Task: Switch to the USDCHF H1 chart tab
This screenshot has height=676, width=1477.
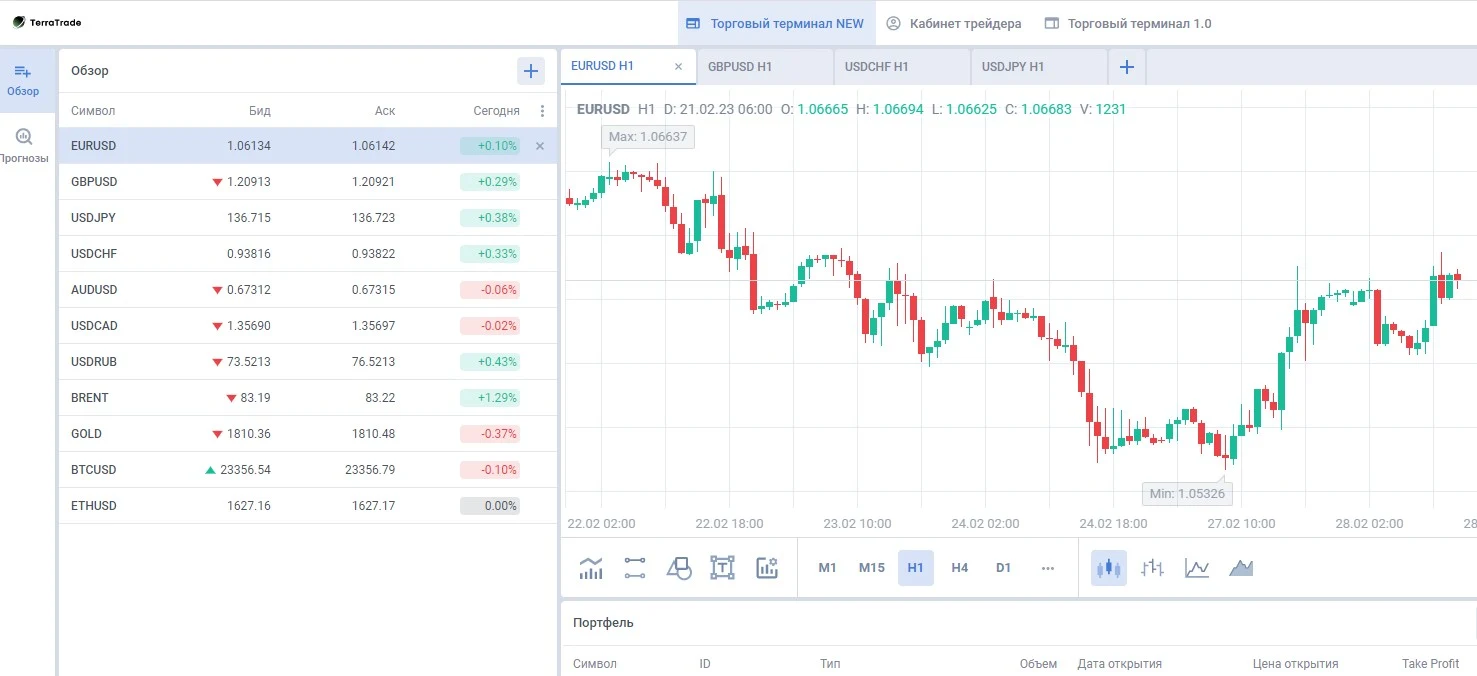Action: (902, 67)
